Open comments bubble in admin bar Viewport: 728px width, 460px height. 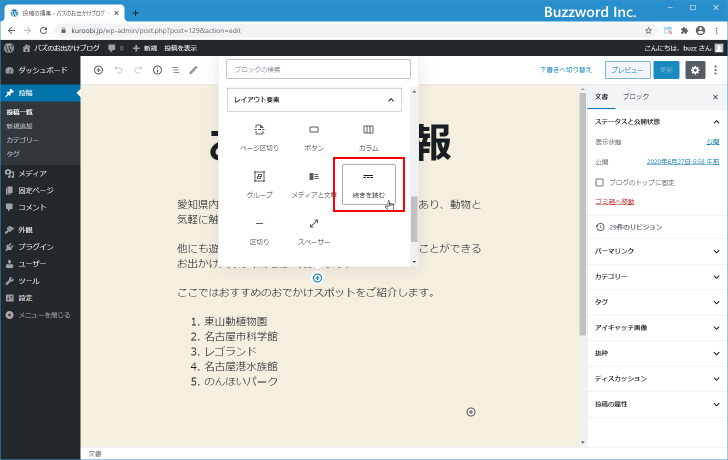(116, 48)
